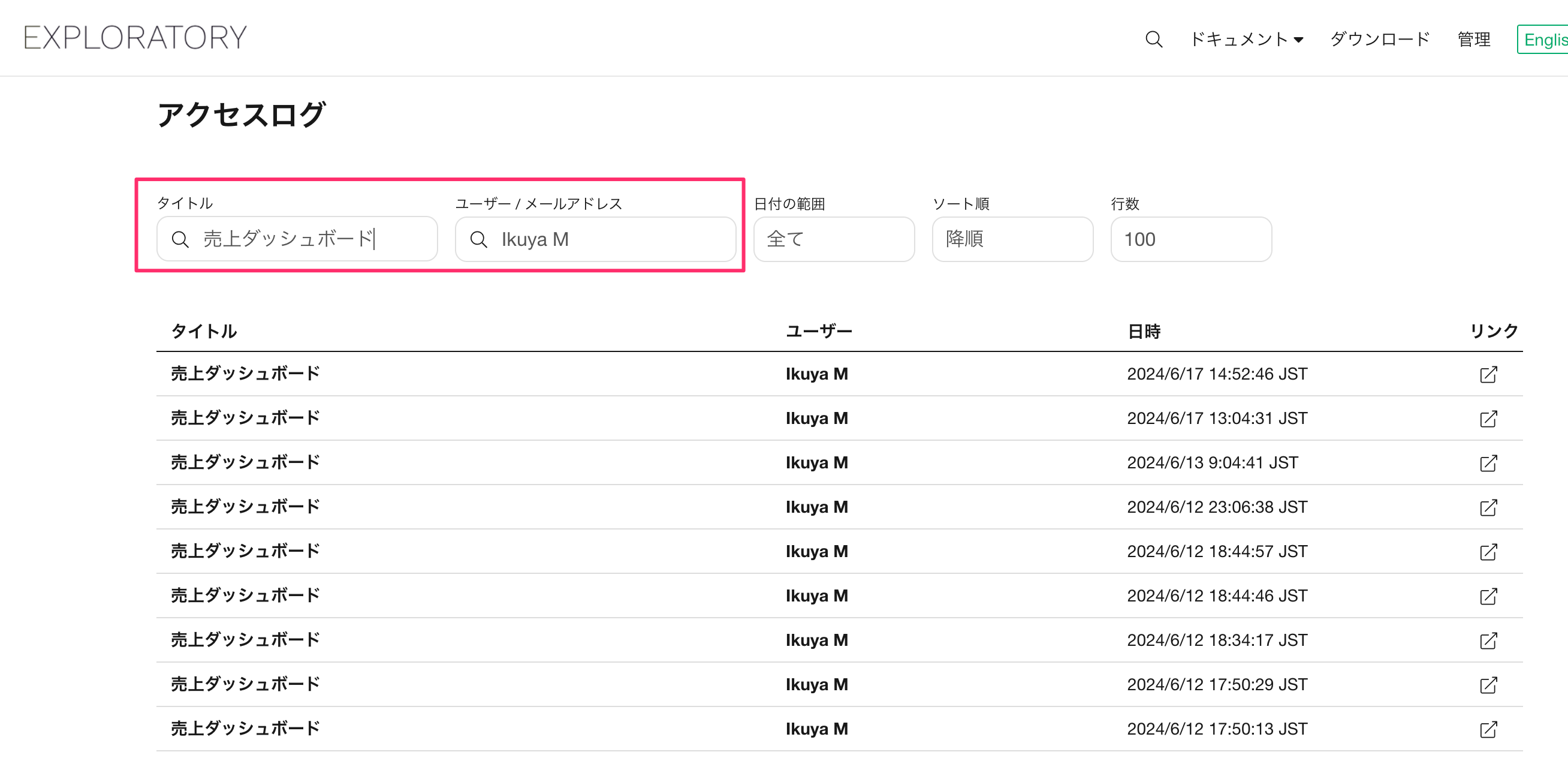Click 売上ダッシュボード title in the 13:04:31 row
1568x758 pixels.
(245, 418)
